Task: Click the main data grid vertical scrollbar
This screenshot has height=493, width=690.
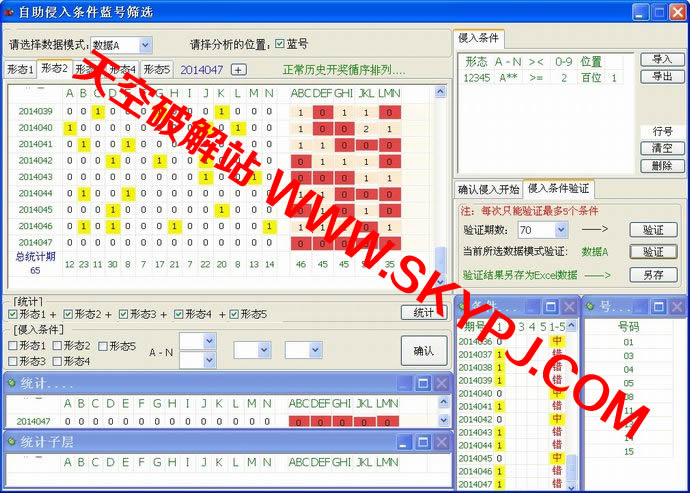Action: pyautogui.click(x=441, y=180)
